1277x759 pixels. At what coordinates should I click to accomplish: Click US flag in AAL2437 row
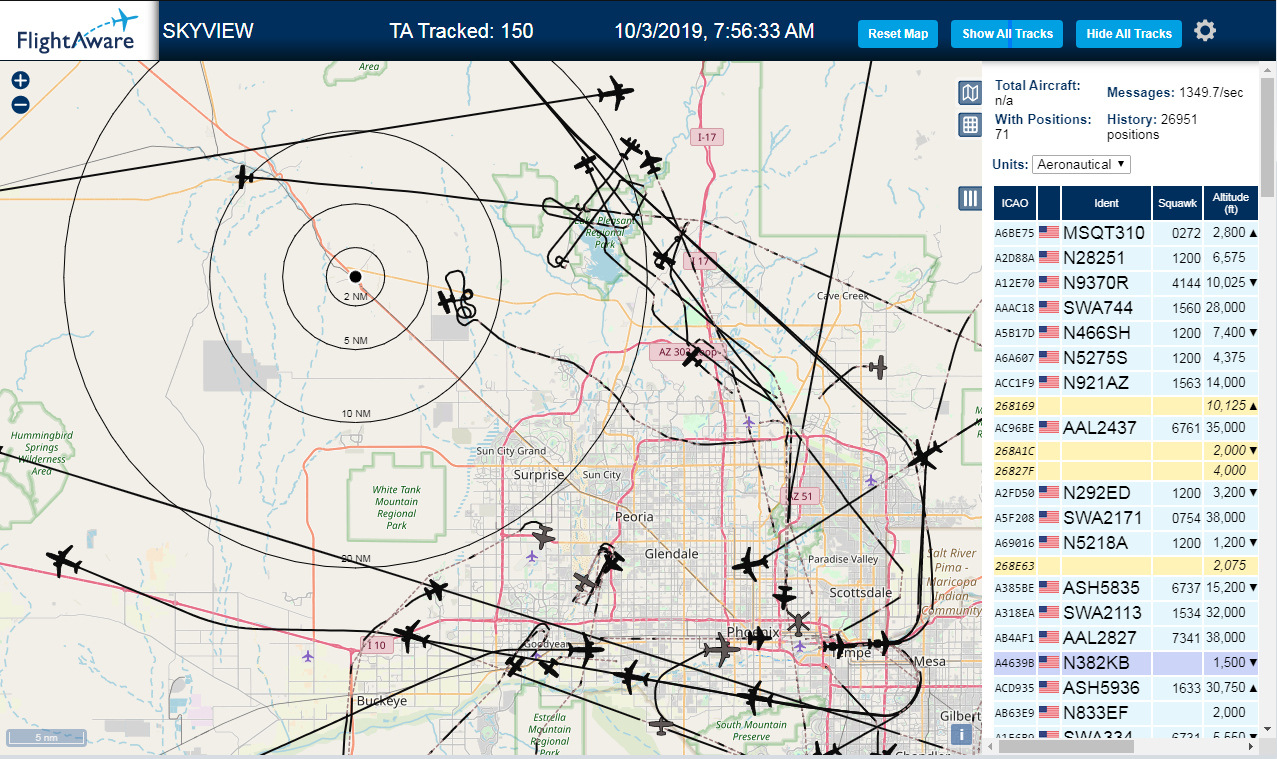(1049, 427)
